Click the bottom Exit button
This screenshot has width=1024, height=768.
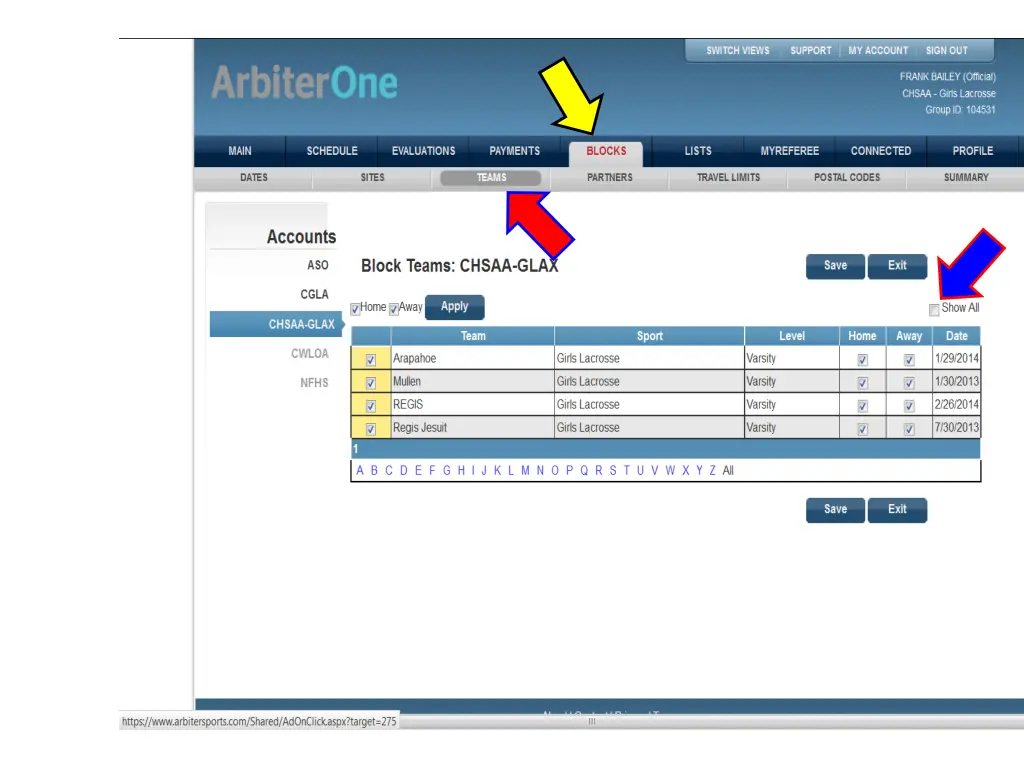pyautogui.click(x=897, y=509)
